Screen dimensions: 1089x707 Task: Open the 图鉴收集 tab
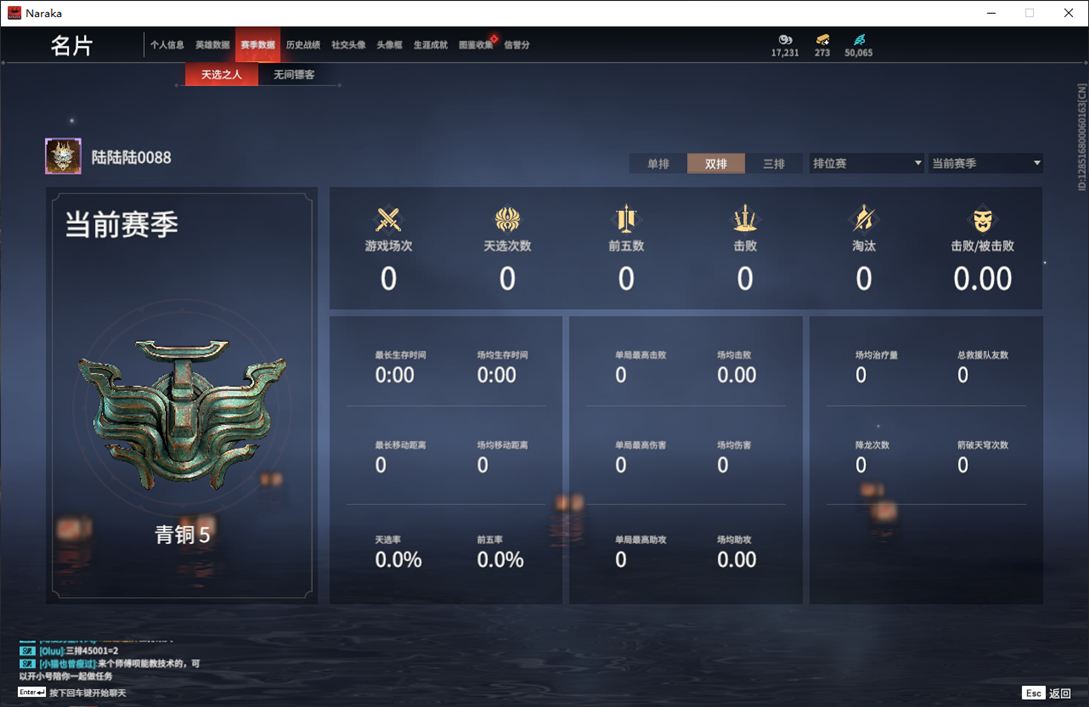(476, 45)
